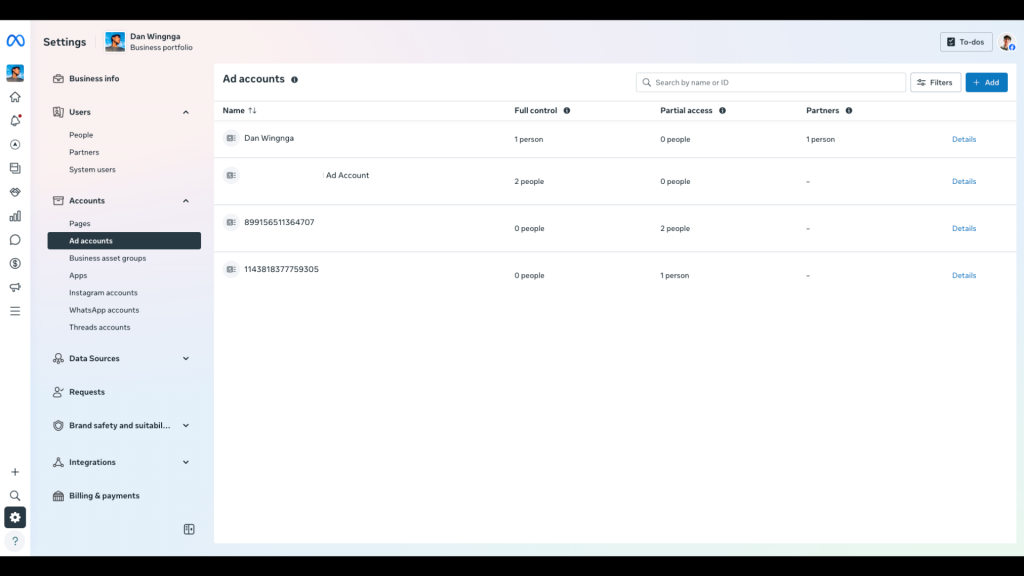Select the Insights bar chart icon
Image resolution: width=1024 pixels, height=576 pixels.
pos(14,216)
